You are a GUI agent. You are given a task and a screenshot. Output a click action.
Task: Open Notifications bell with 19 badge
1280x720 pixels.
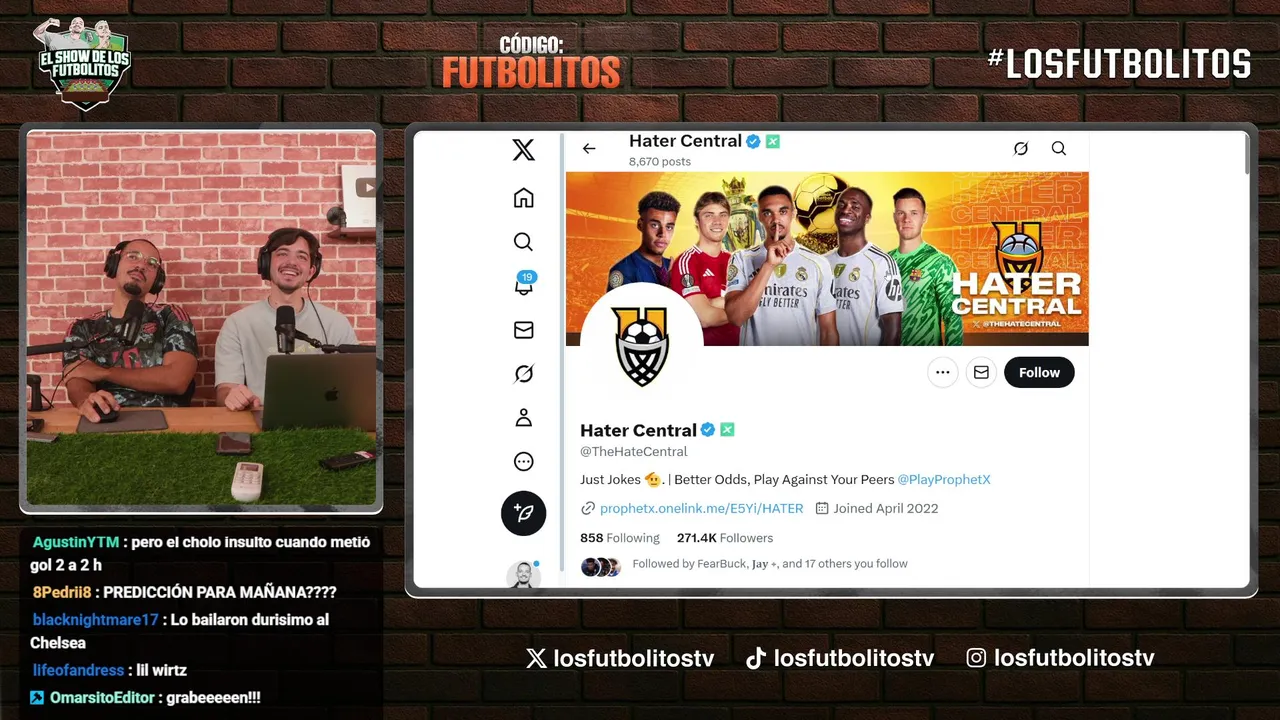coord(524,284)
